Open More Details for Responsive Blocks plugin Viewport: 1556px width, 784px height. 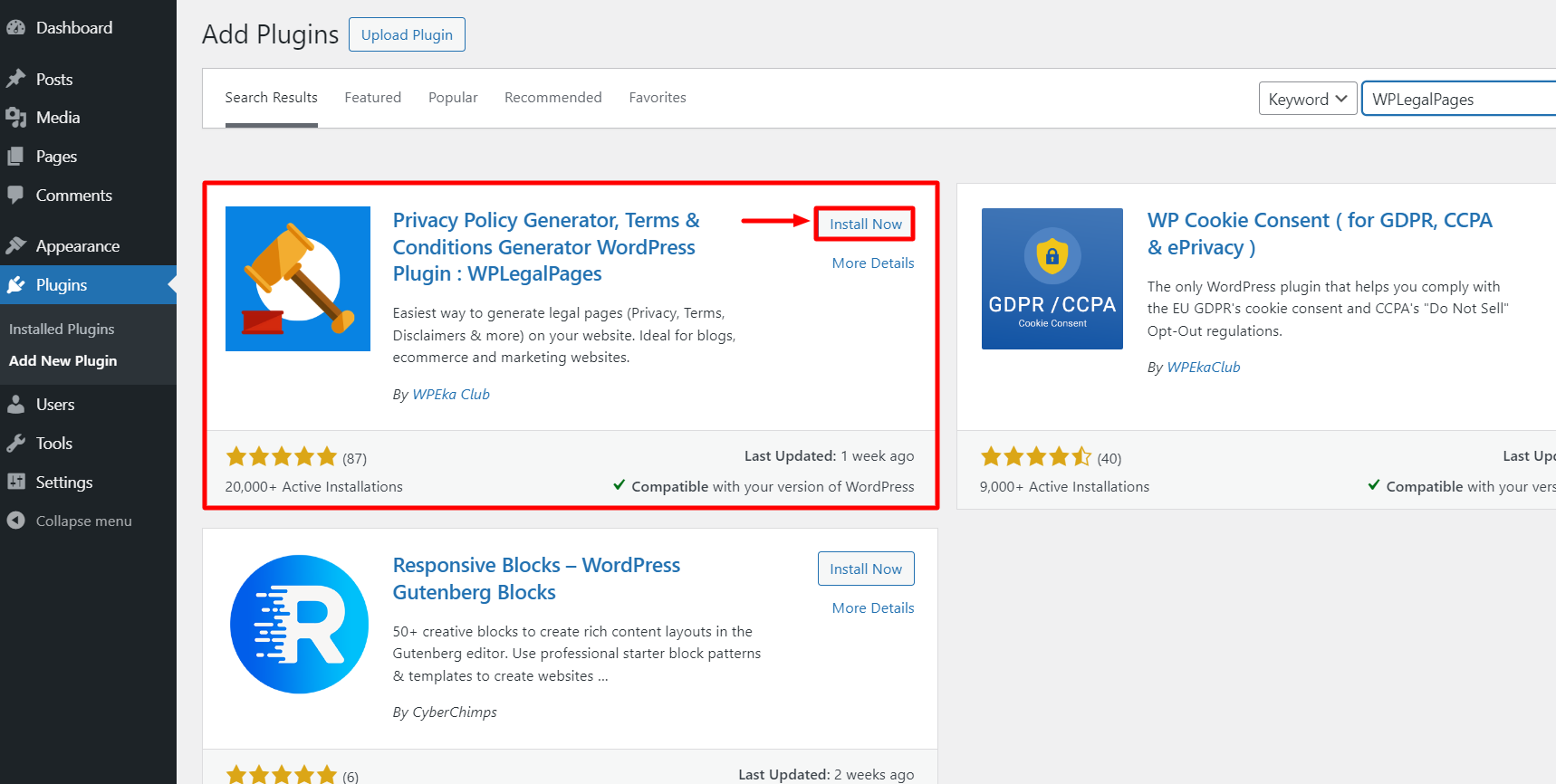(873, 608)
